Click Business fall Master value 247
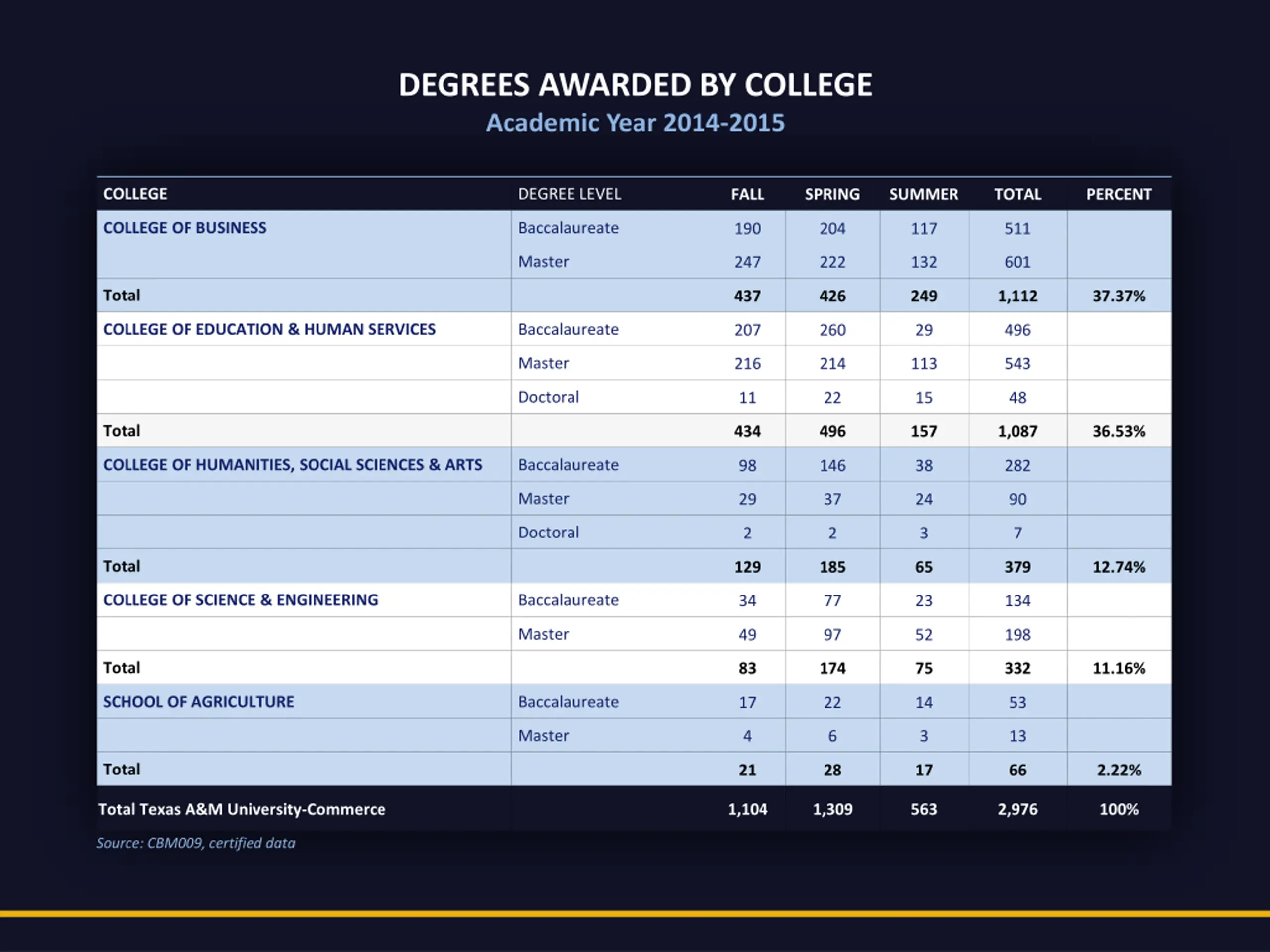 pos(747,262)
